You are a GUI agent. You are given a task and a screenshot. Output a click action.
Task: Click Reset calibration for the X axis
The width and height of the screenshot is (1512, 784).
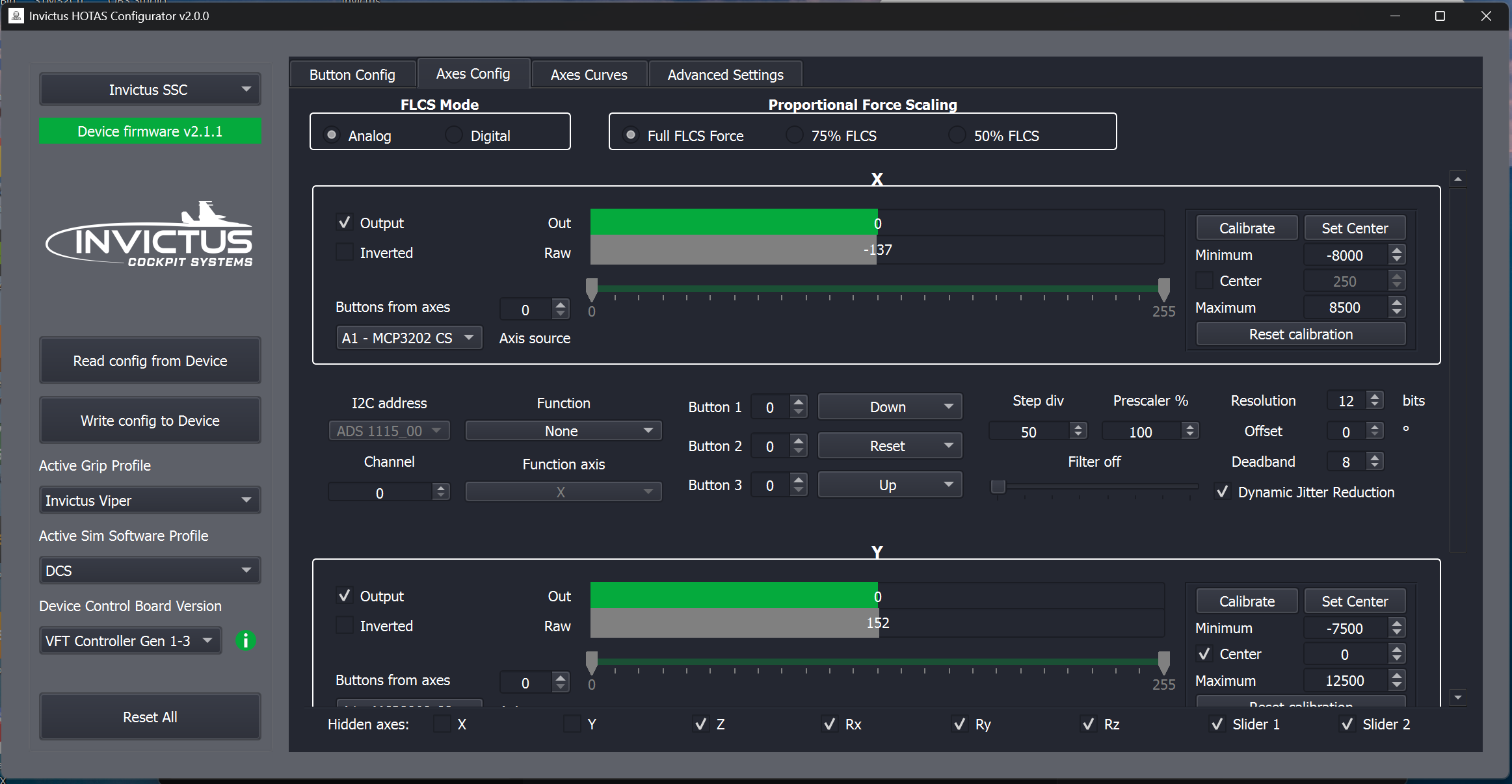(1301, 334)
